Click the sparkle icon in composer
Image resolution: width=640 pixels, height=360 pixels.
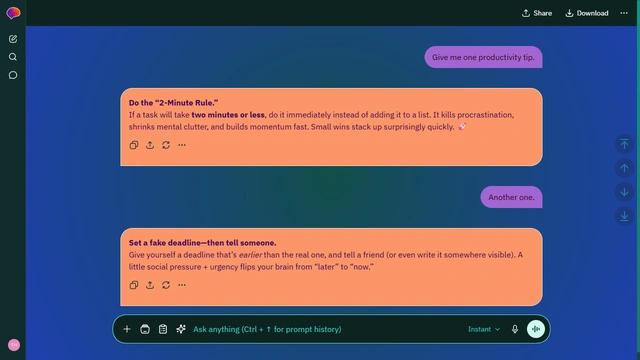[x=181, y=329]
